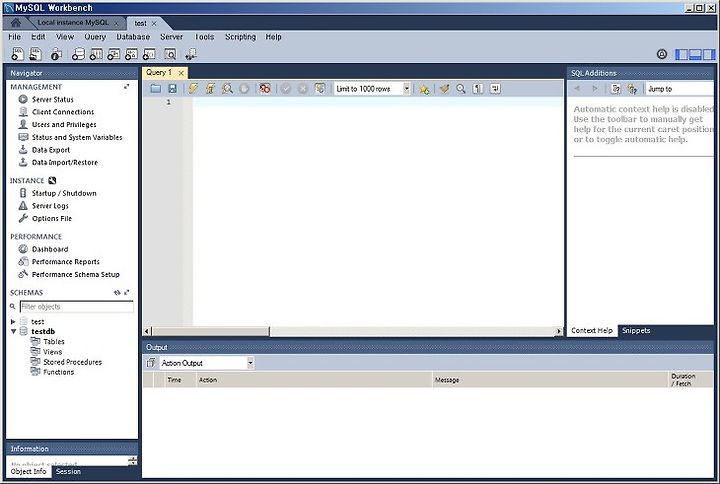Viewport: 720px width, 484px height.
Task: Click the editor horizontal scrollbar thumb
Action: point(211,331)
